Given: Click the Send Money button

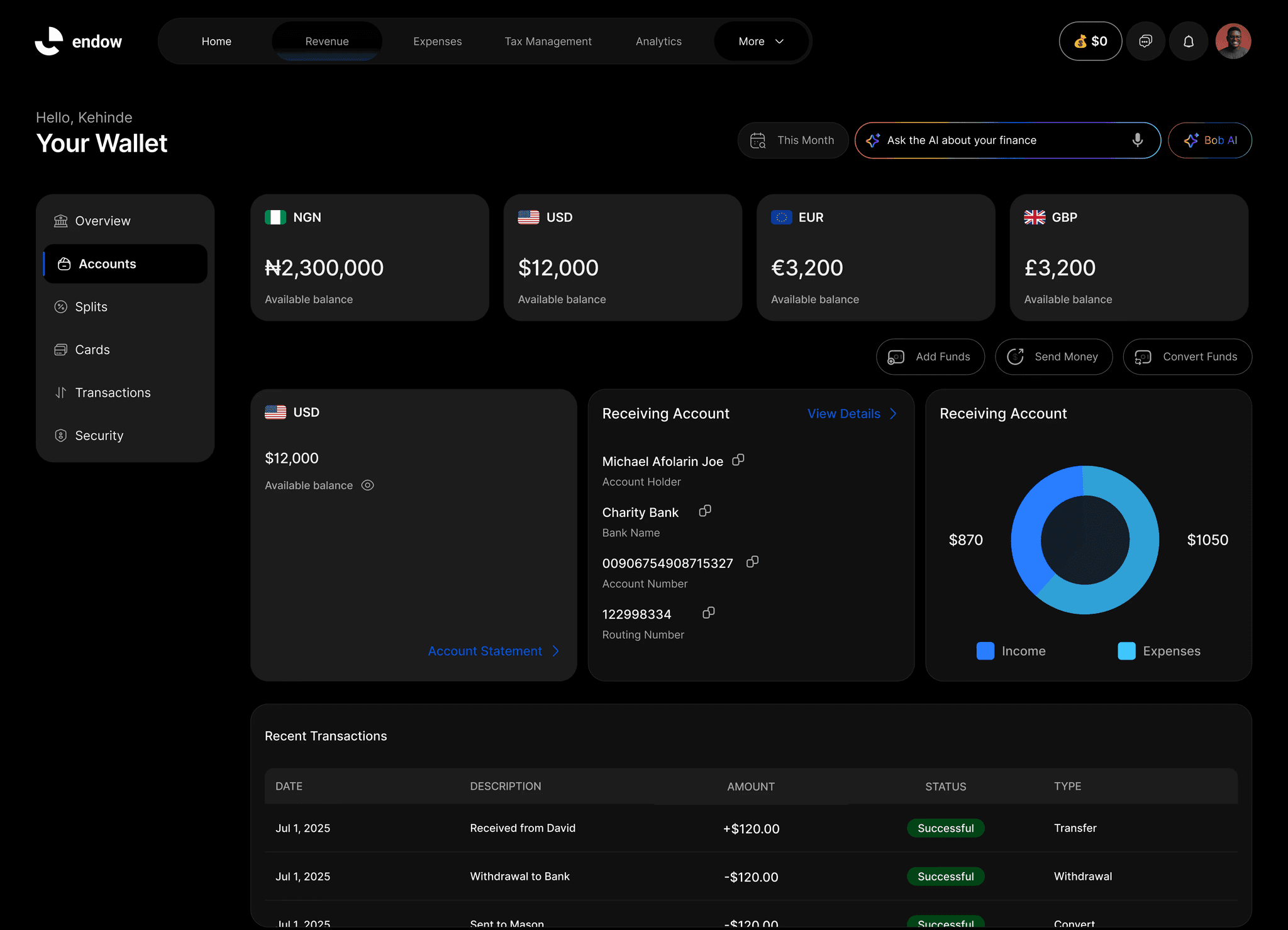Looking at the screenshot, I should (1053, 357).
